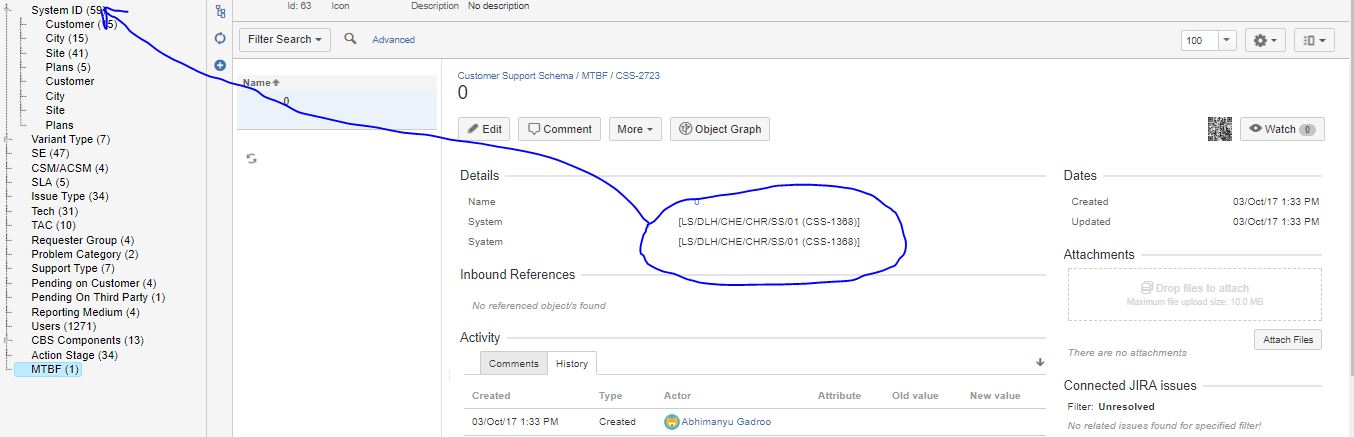
Task: Select Reporting Medium (4) in the tree
Action: 85,312
